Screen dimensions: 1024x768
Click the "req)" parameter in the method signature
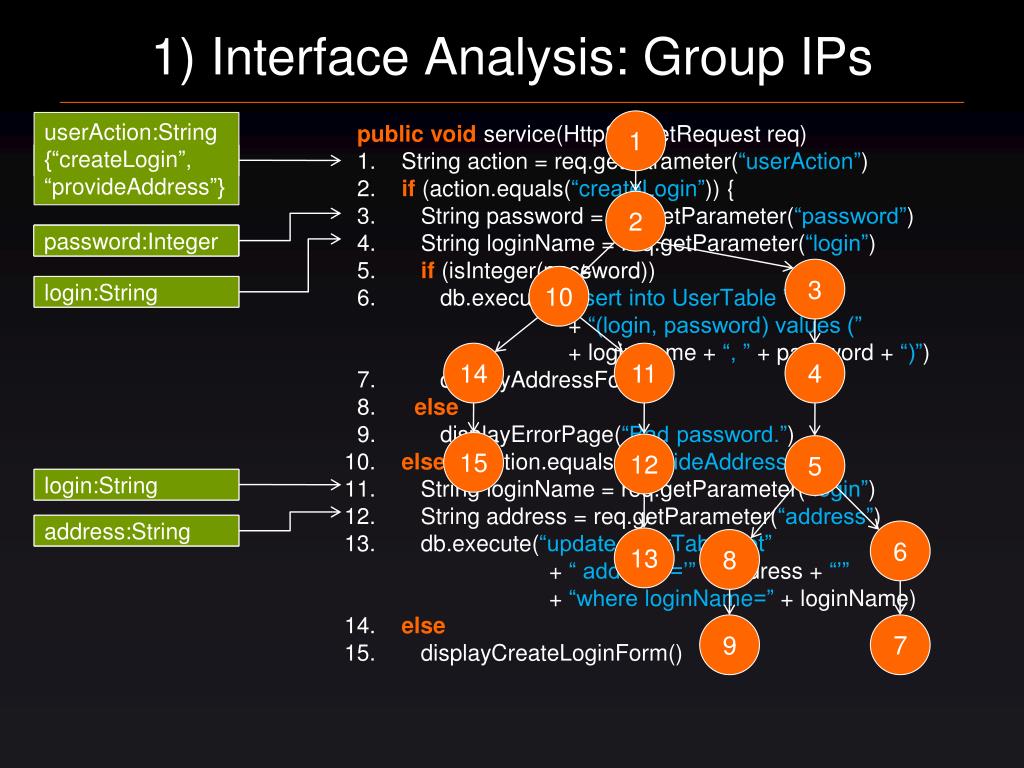coord(786,135)
